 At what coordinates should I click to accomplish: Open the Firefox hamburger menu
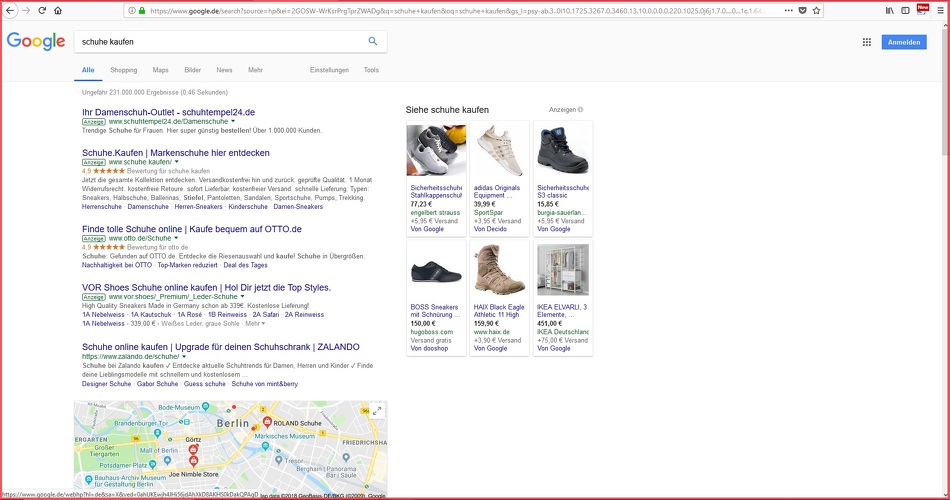[x=940, y=10]
